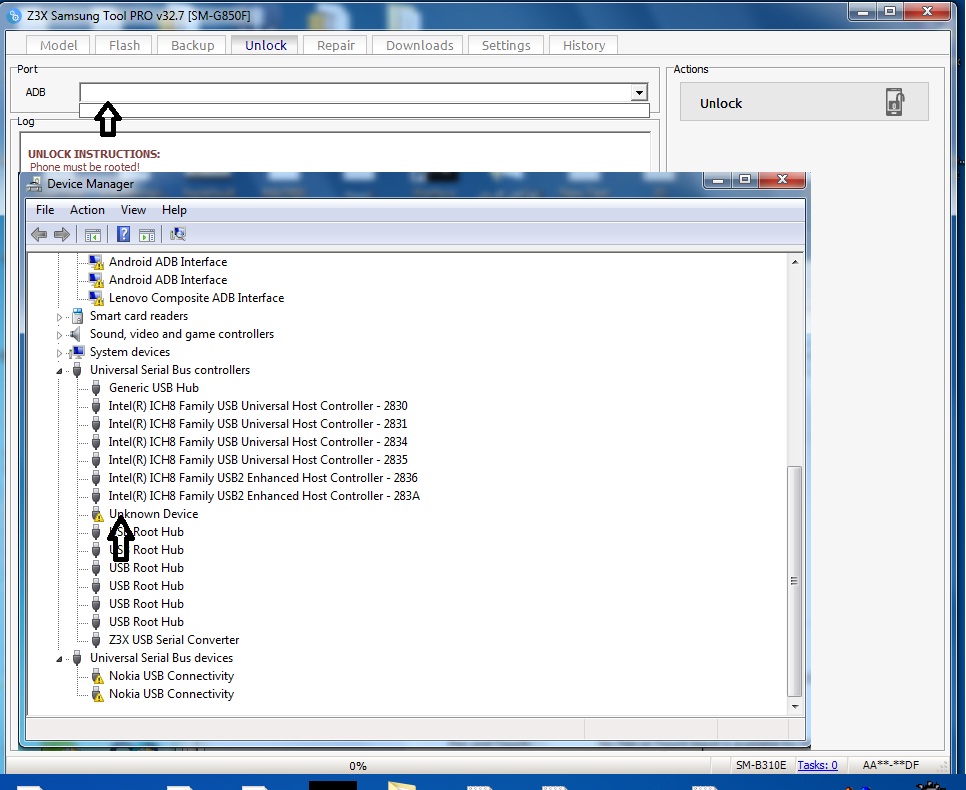Minimize the Device Manager window
Viewport: 966px width, 790px height.
pyautogui.click(x=718, y=179)
